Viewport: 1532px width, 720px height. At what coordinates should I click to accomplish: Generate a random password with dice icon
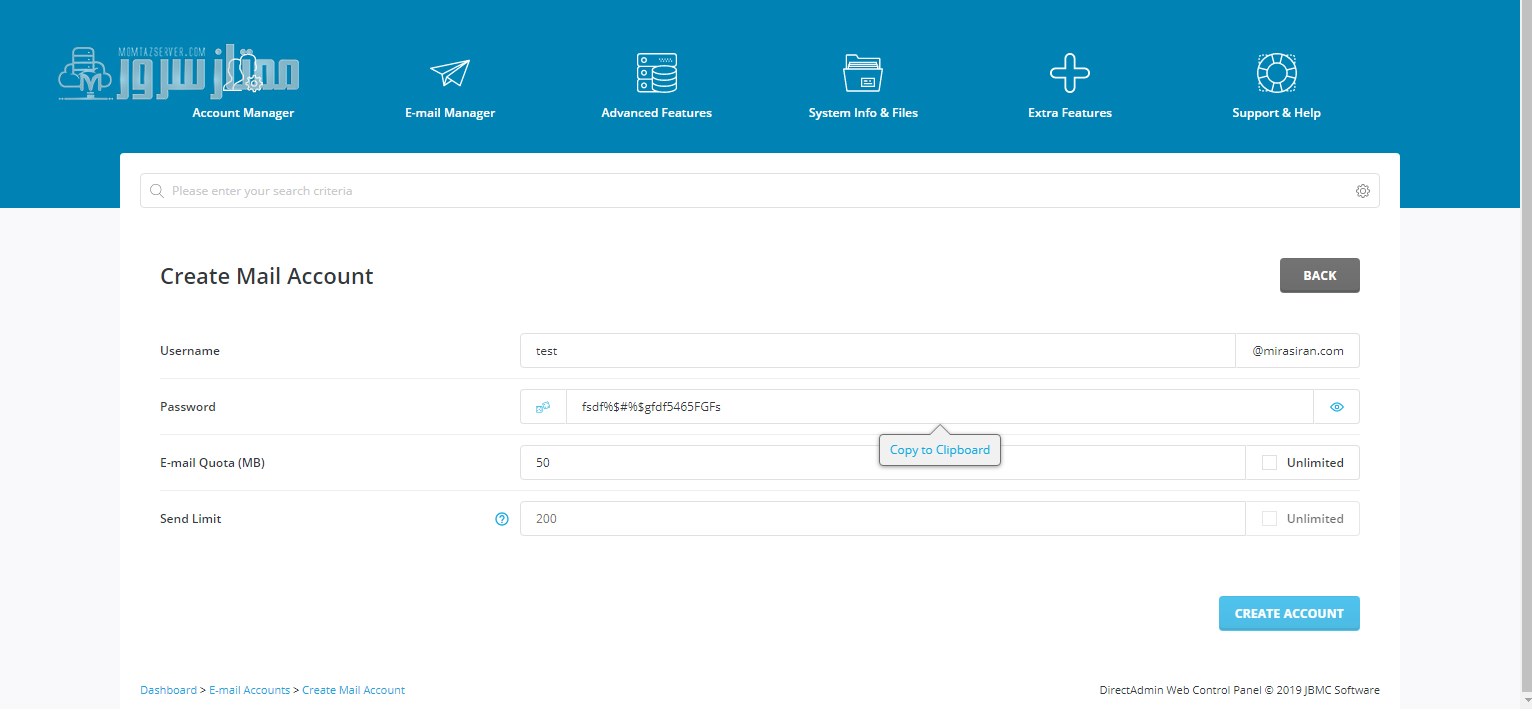pyautogui.click(x=543, y=407)
